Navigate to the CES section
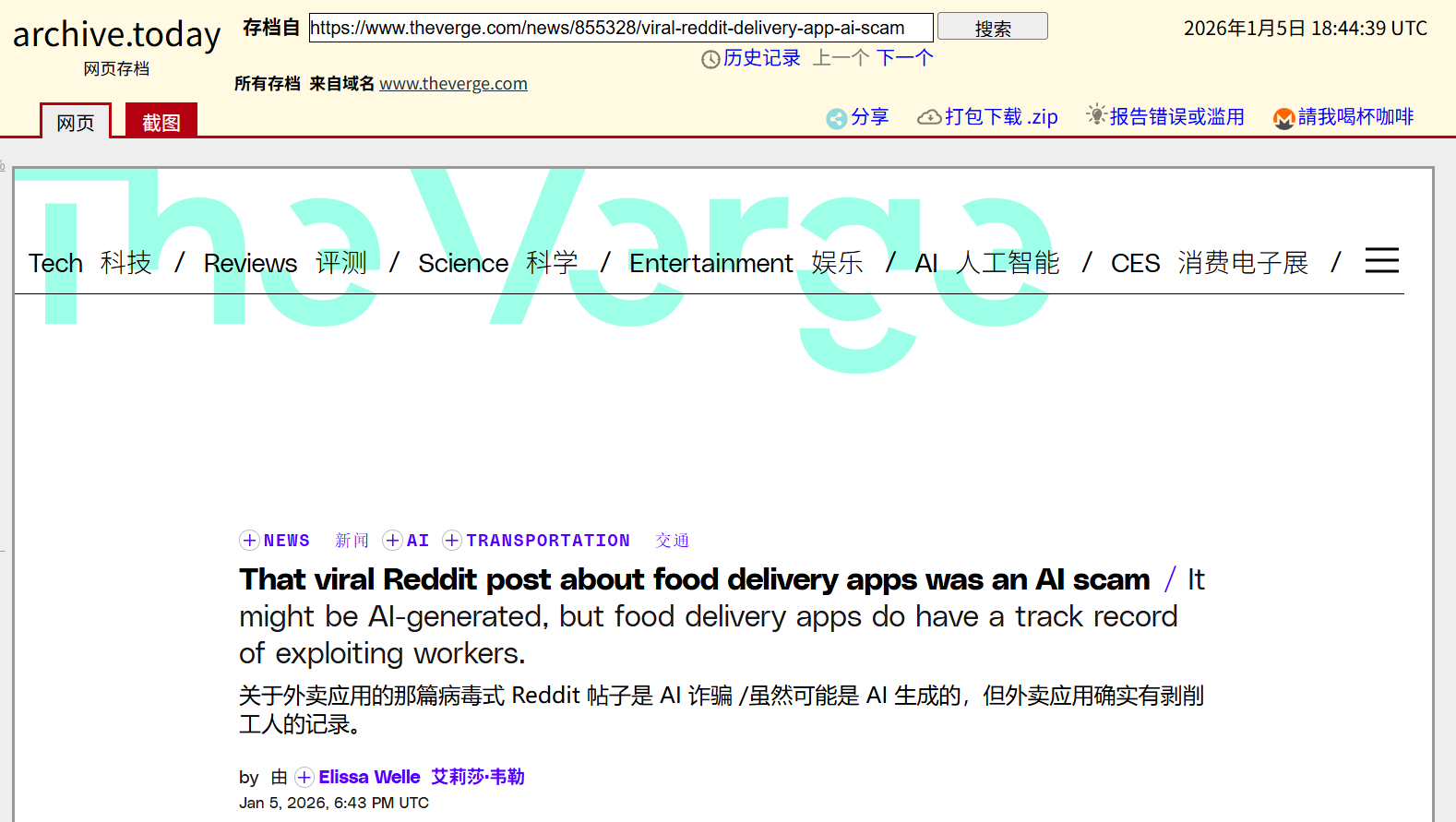This screenshot has width=1456, height=822. click(x=1135, y=263)
